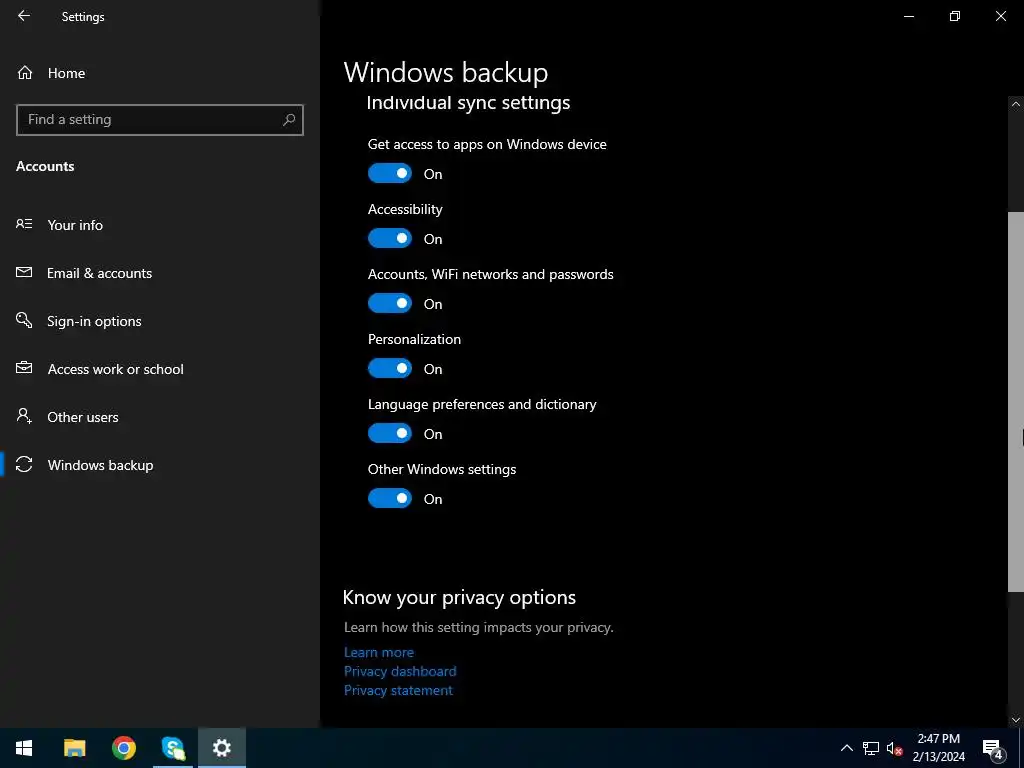Select the Your info person icon
Screen dimensions: 1024x768
tap(24, 224)
